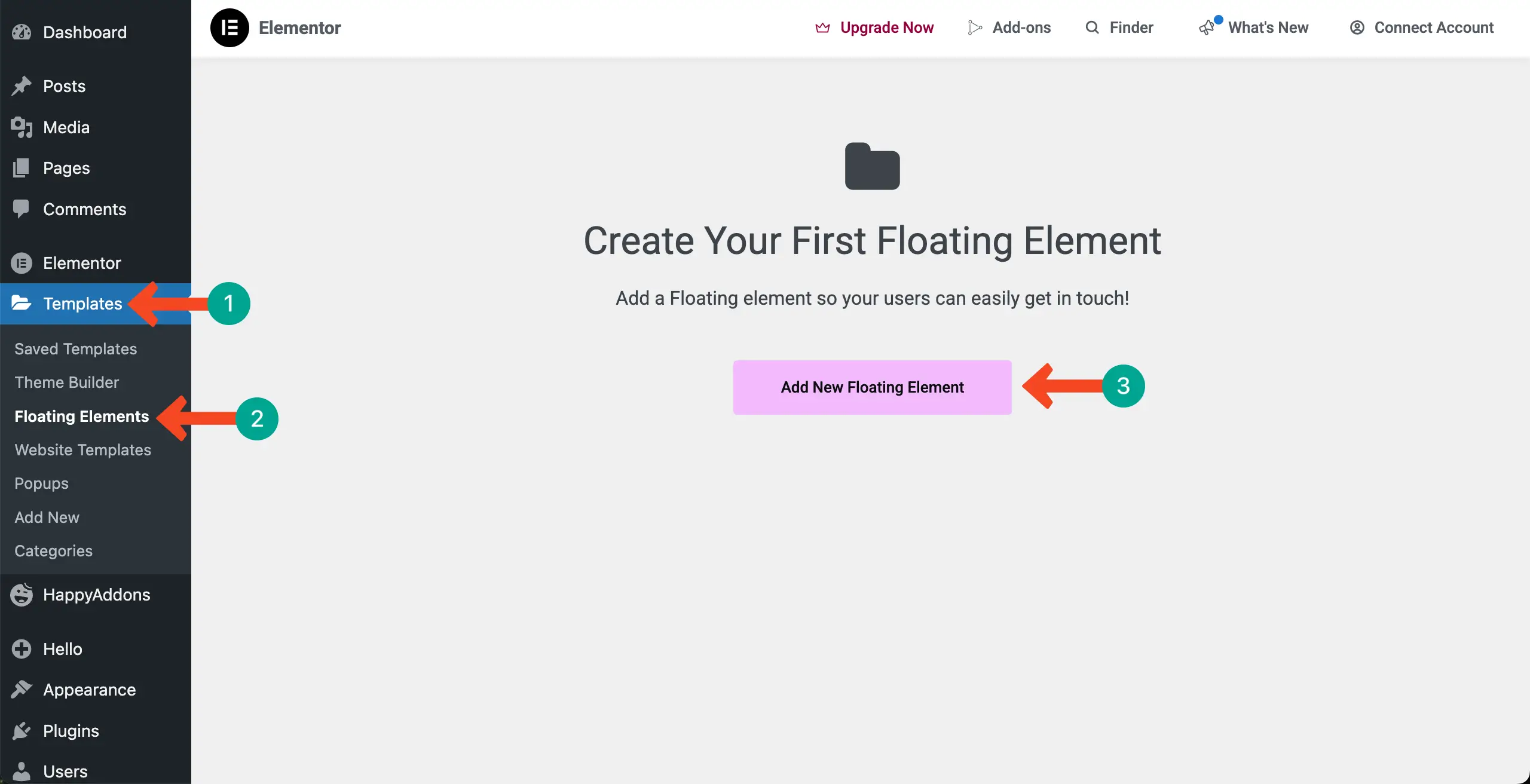Click the Media library icon
Image resolution: width=1530 pixels, height=784 pixels.
tap(22, 127)
